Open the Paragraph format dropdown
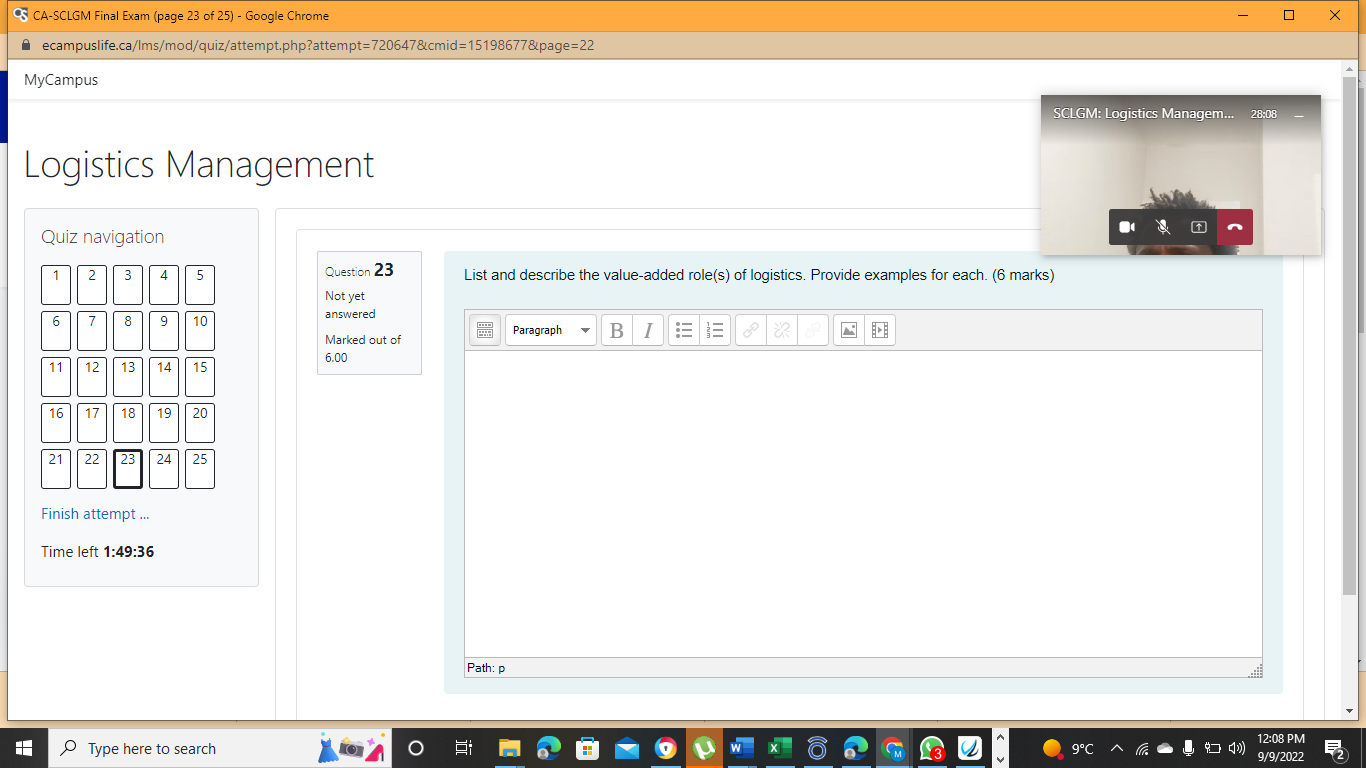Screen dimensions: 1366x768 (x=551, y=330)
